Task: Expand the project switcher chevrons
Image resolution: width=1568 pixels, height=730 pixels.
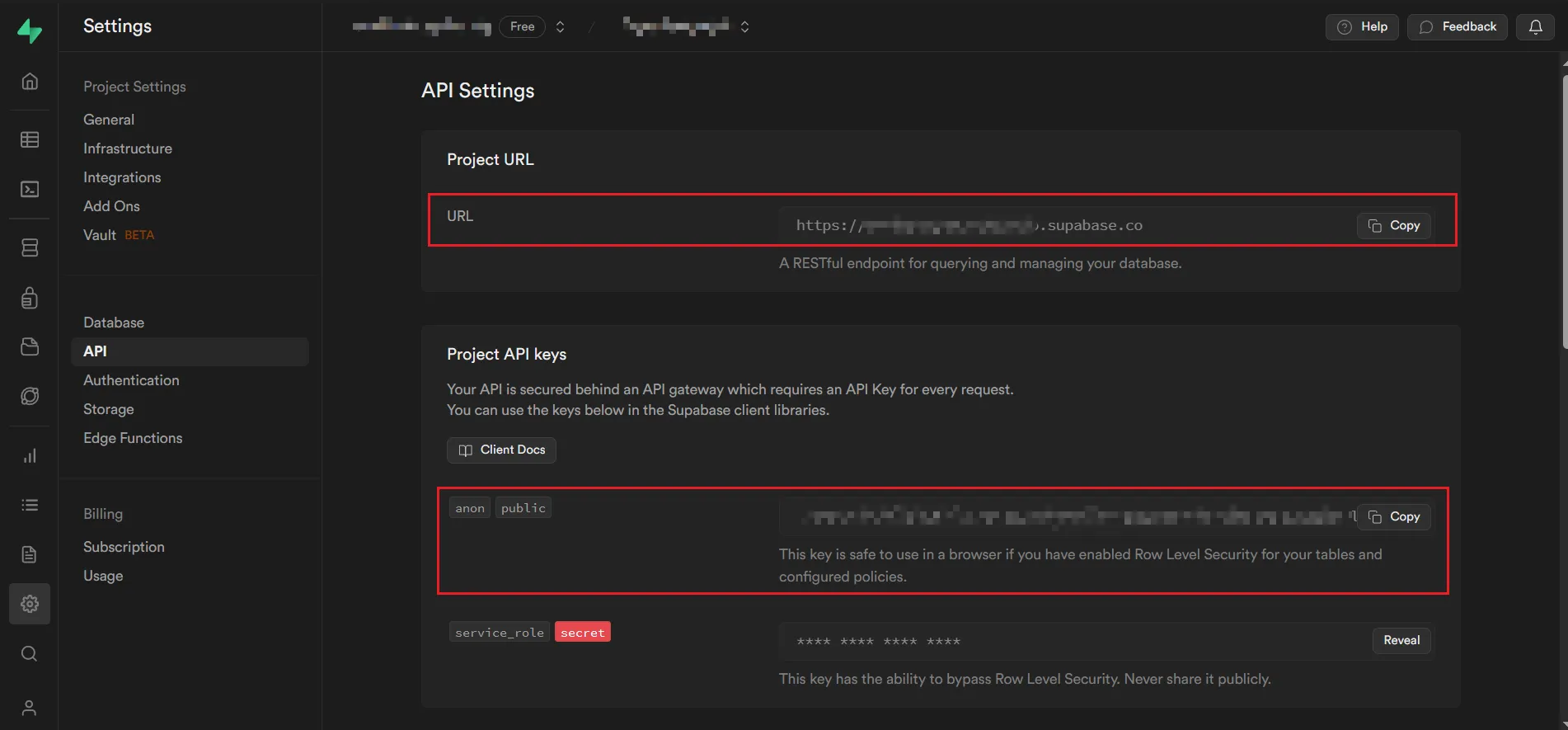Action: pyautogui.click(x=744, y=26)
